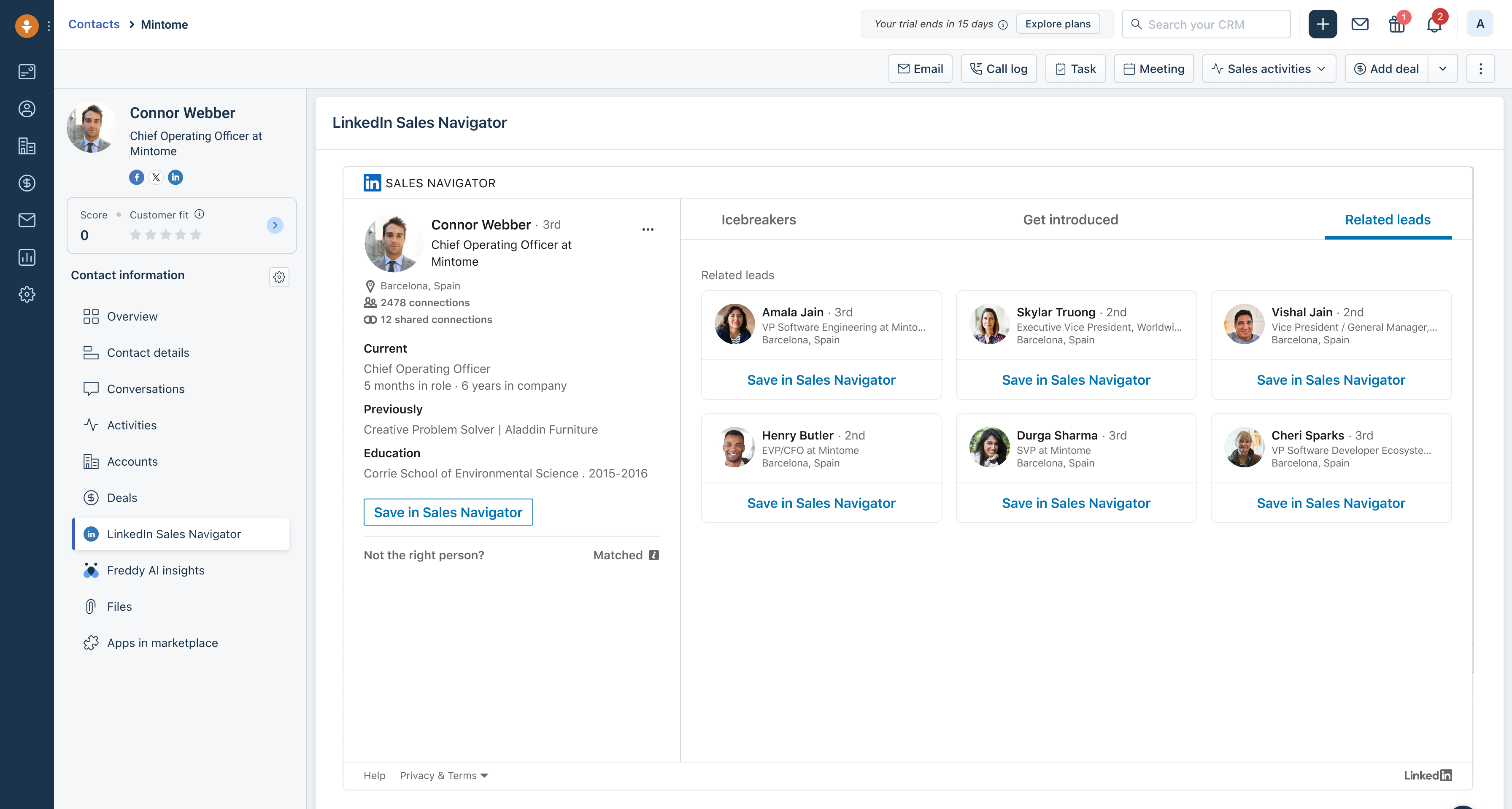This screenshot has width=1512, height=809.
Task: Save Connor Webber in Sales Navigator
Action: click(448, 512)
